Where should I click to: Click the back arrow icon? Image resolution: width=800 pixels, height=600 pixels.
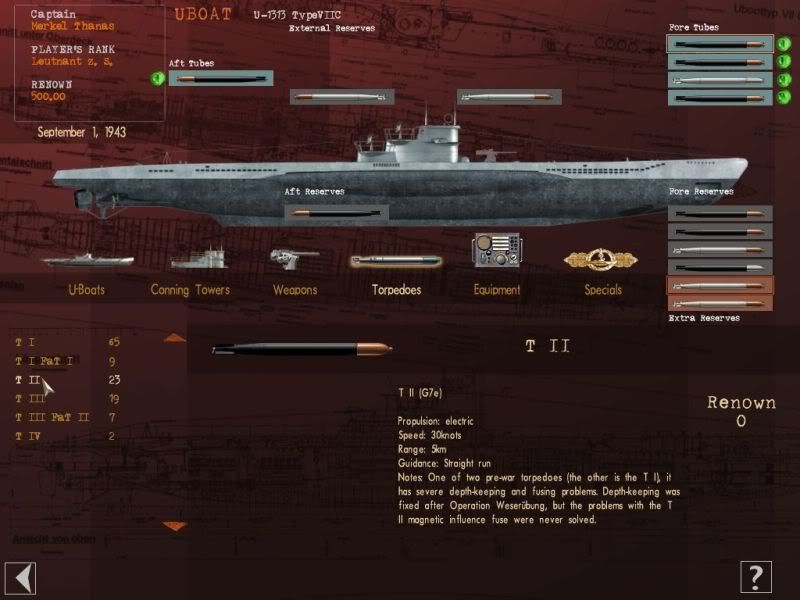point(20,578)
